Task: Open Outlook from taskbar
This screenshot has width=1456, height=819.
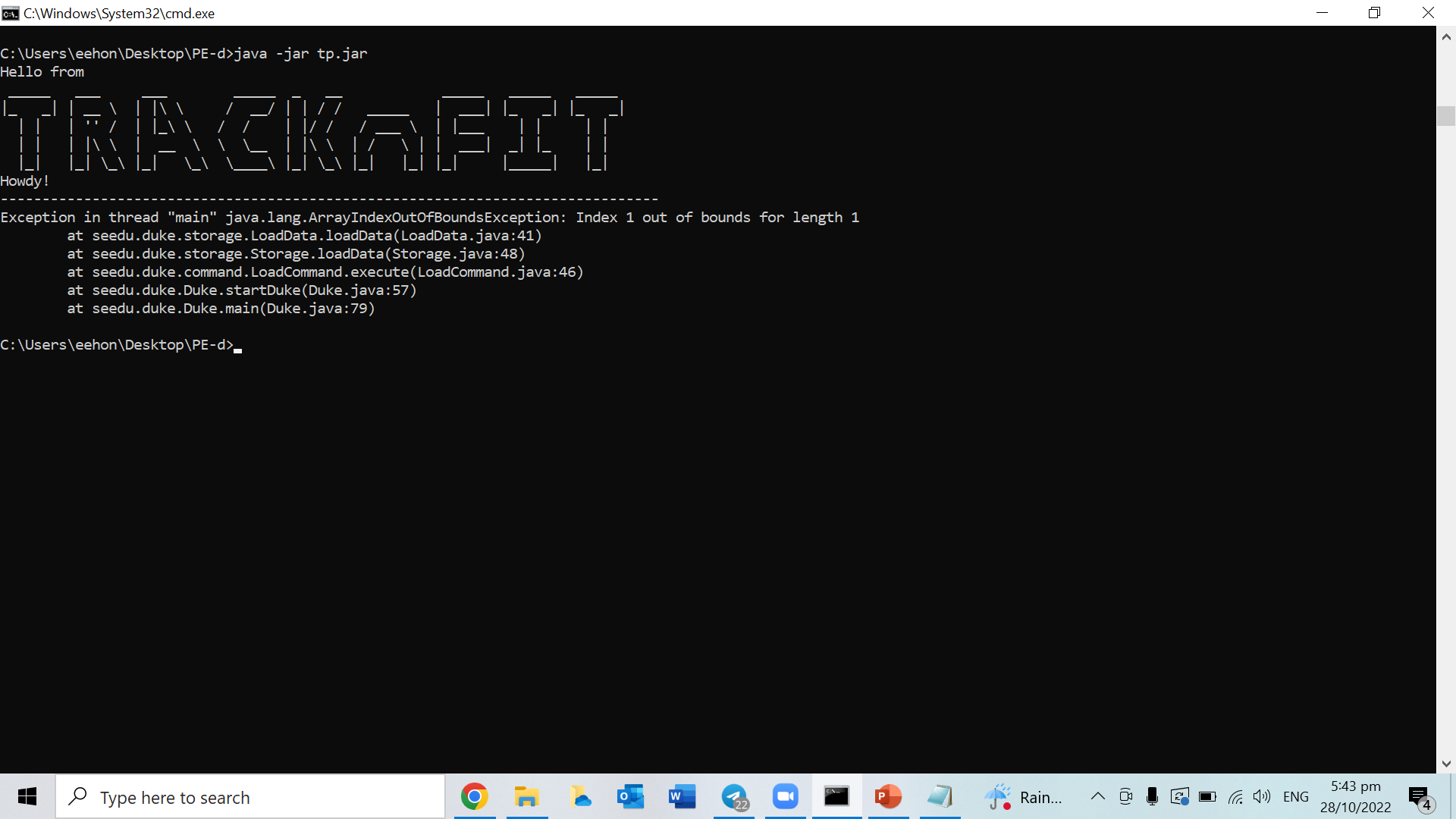Action: pyautogui.click(x=630, y=797)
